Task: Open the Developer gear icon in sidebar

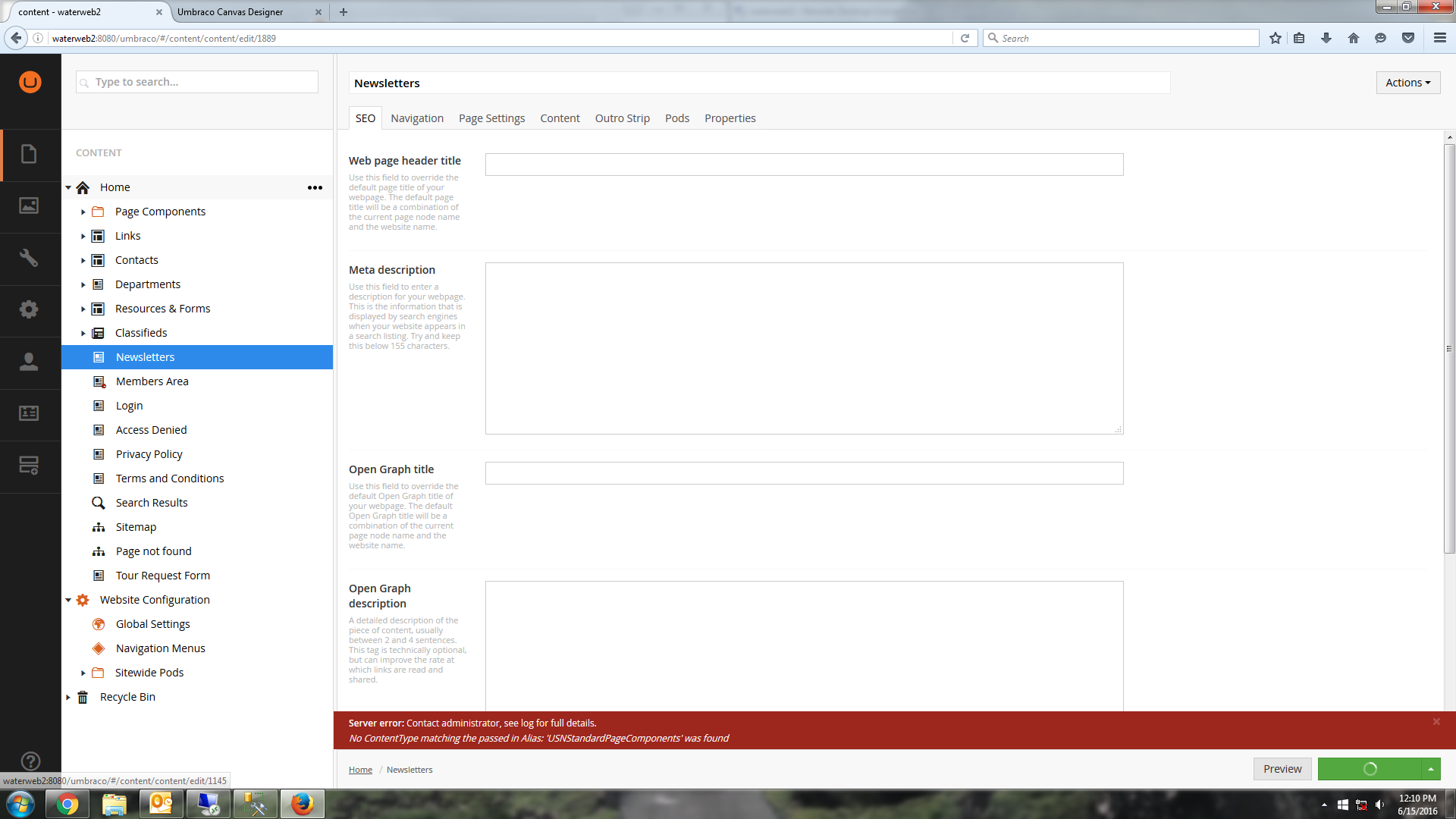Action: [x=29, y=309]
